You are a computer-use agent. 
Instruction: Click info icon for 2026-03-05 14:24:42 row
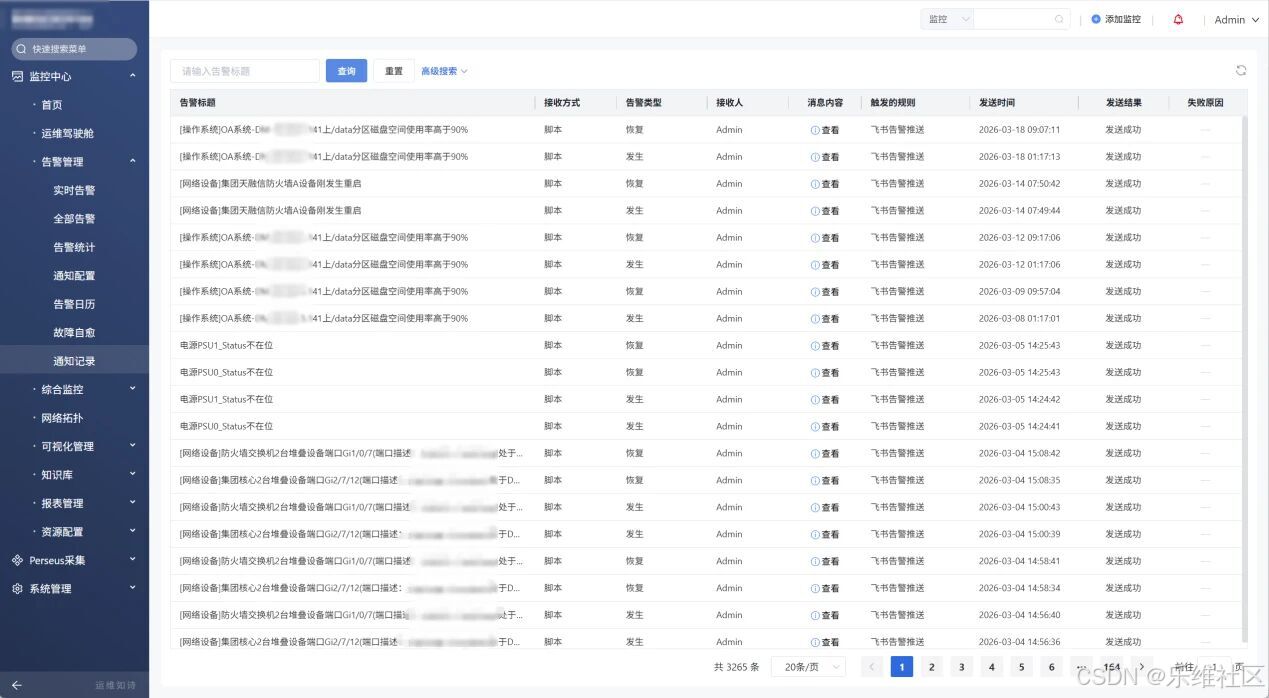tap(815, 400)
